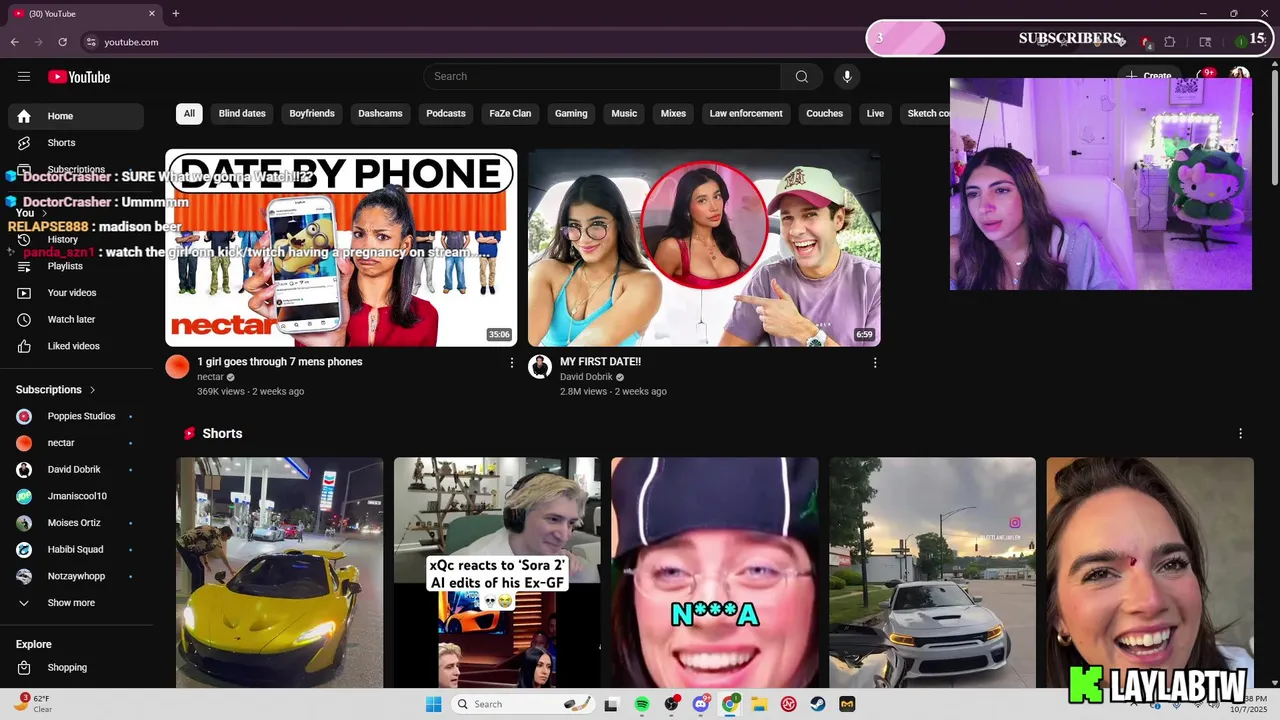
Task: Go to Home in the sidebar
Action: (x=76, y=116)
